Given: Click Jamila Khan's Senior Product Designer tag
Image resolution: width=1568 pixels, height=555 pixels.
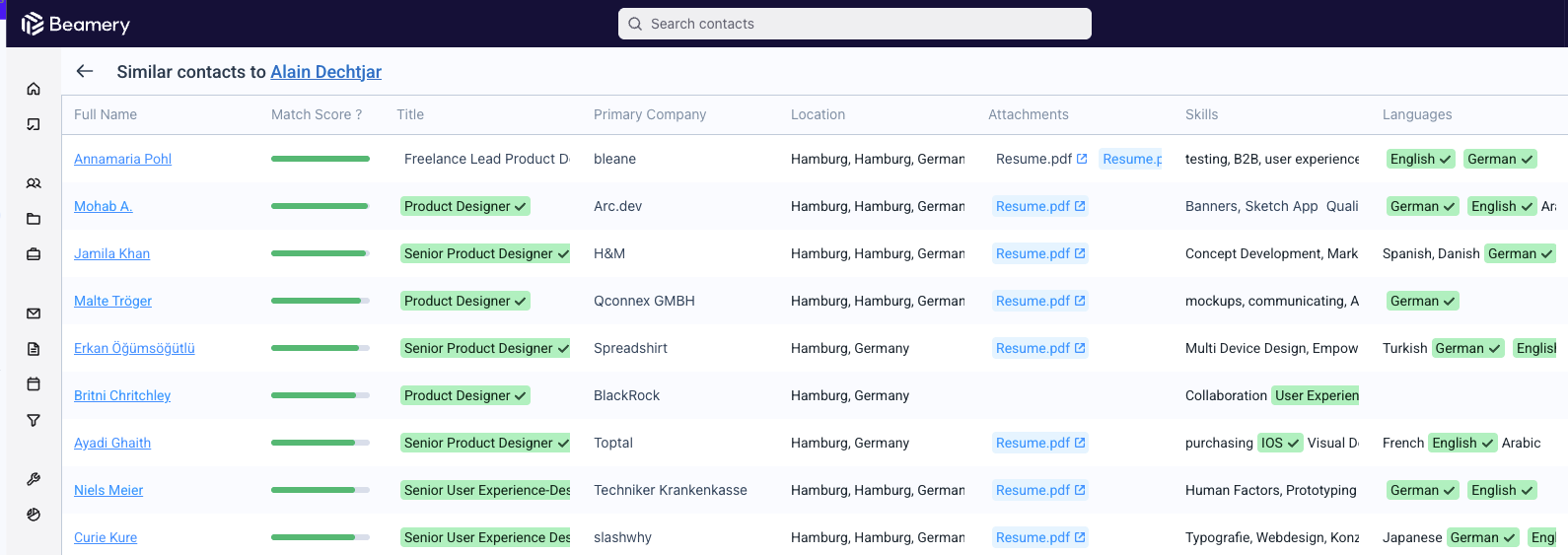Looking at the screenshot, I should click(485, 253).
